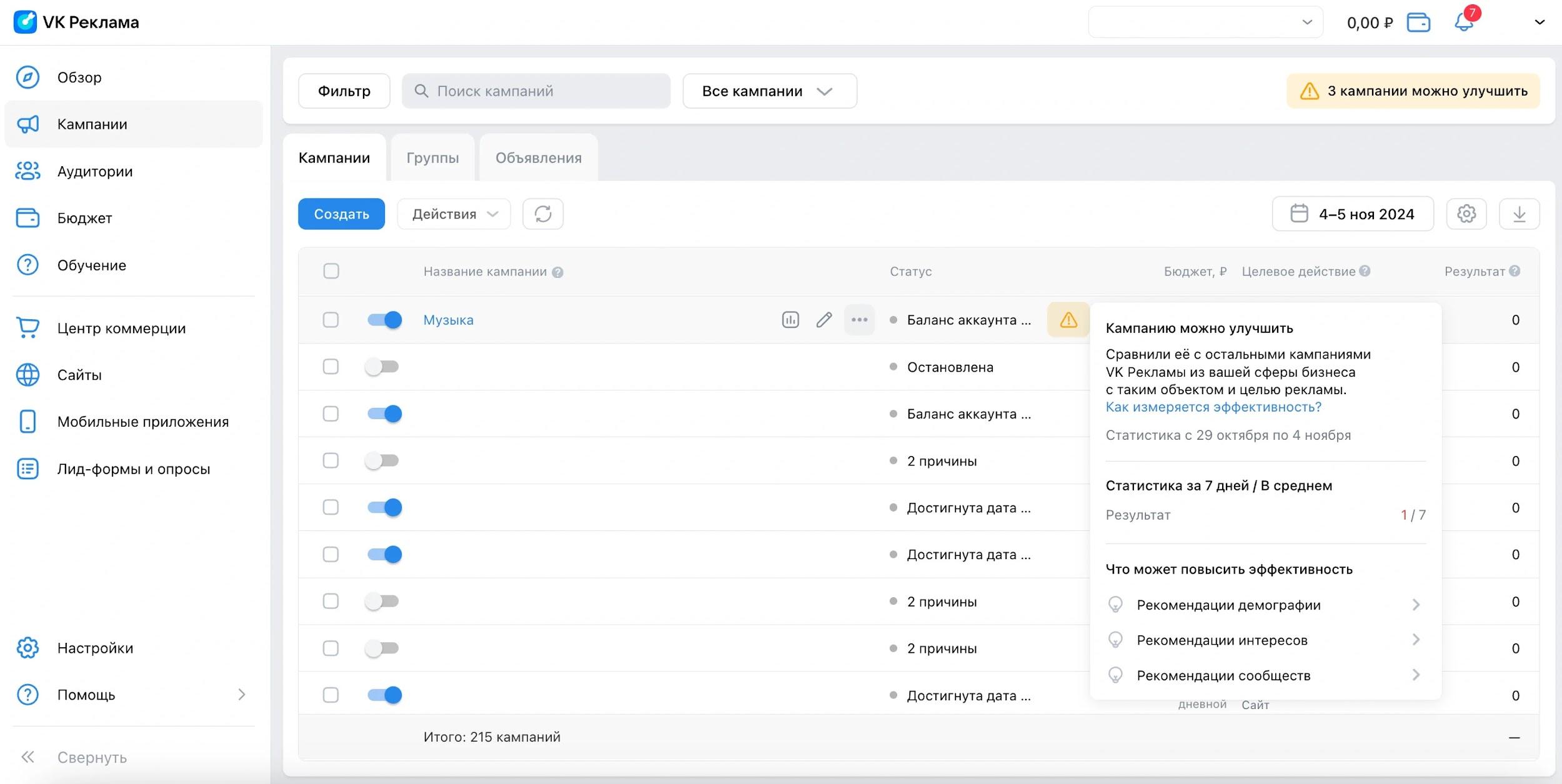Click the 0,00 ₽ balance amount

(1370, 23)
